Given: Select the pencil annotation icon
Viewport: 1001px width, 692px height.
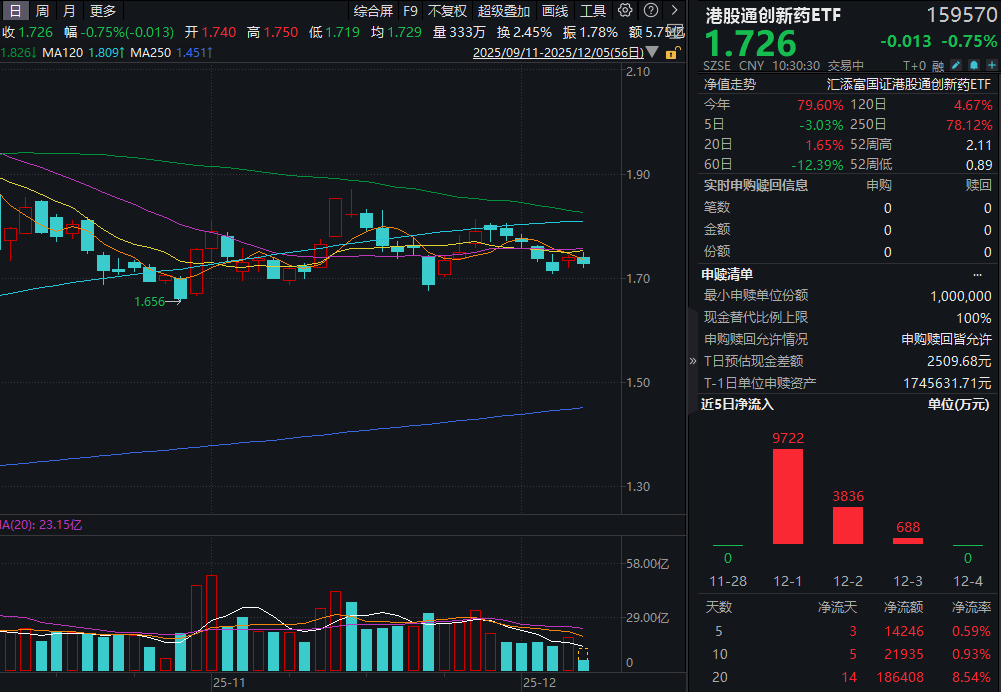Looking at the screenshot, I should [956, 62].
